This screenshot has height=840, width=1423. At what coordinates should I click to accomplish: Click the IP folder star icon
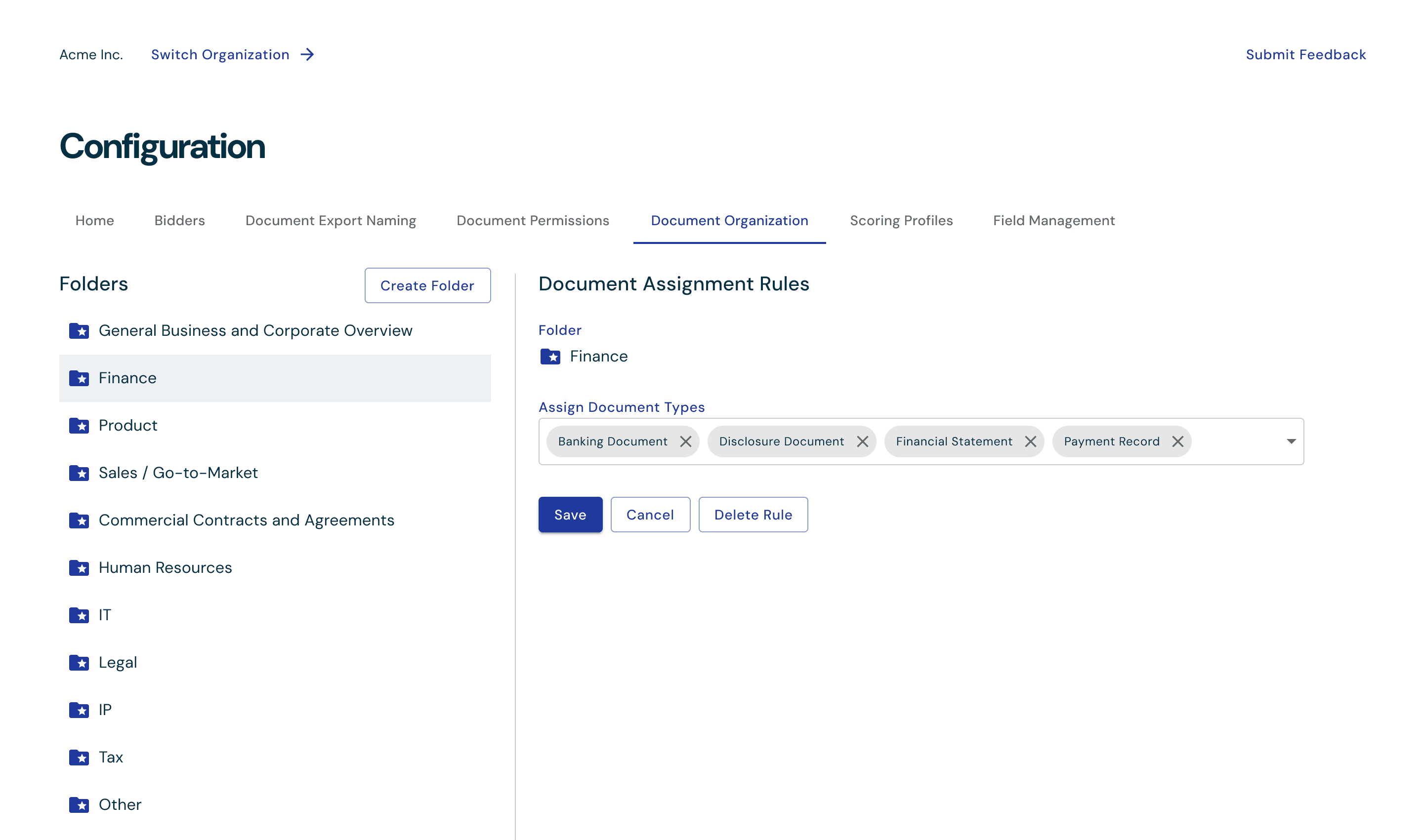pos(79,710)
